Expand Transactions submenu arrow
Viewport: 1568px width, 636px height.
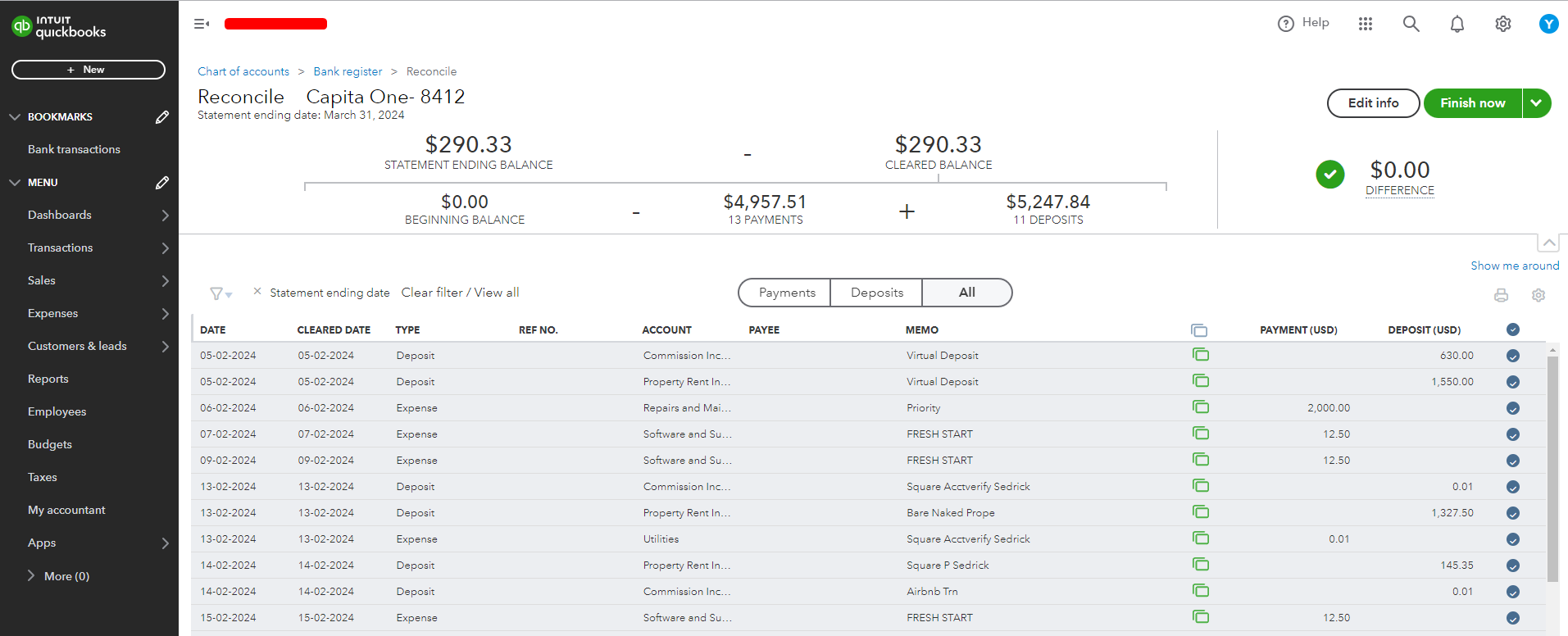coord(165,248)
